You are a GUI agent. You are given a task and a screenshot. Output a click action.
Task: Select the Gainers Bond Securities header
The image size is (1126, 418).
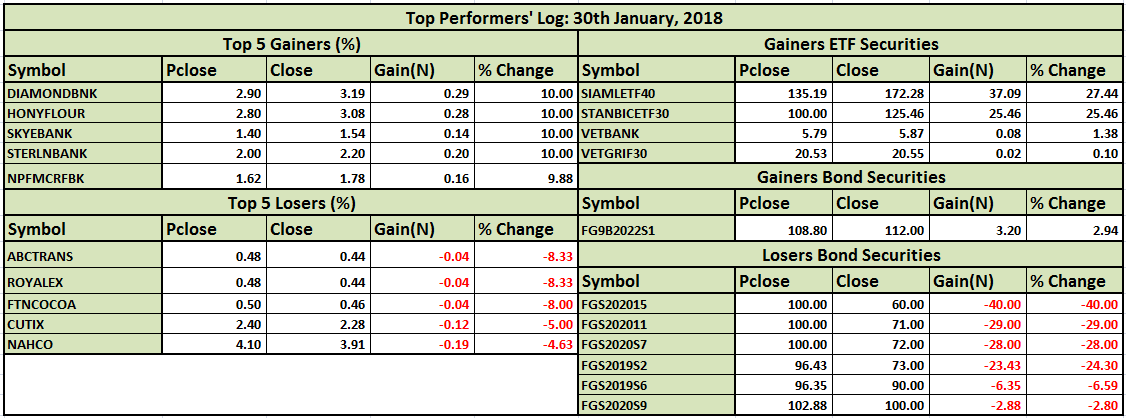[850, 177]
